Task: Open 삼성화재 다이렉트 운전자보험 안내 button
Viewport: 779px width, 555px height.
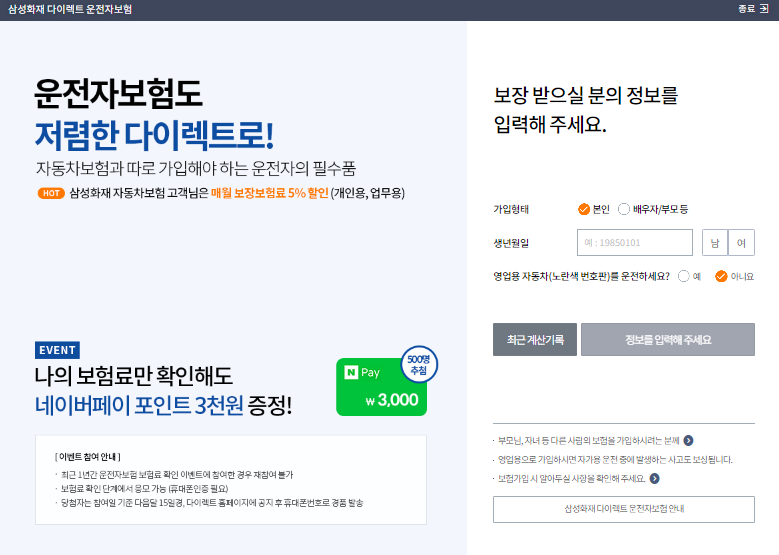Action: (x=624, y=509)
